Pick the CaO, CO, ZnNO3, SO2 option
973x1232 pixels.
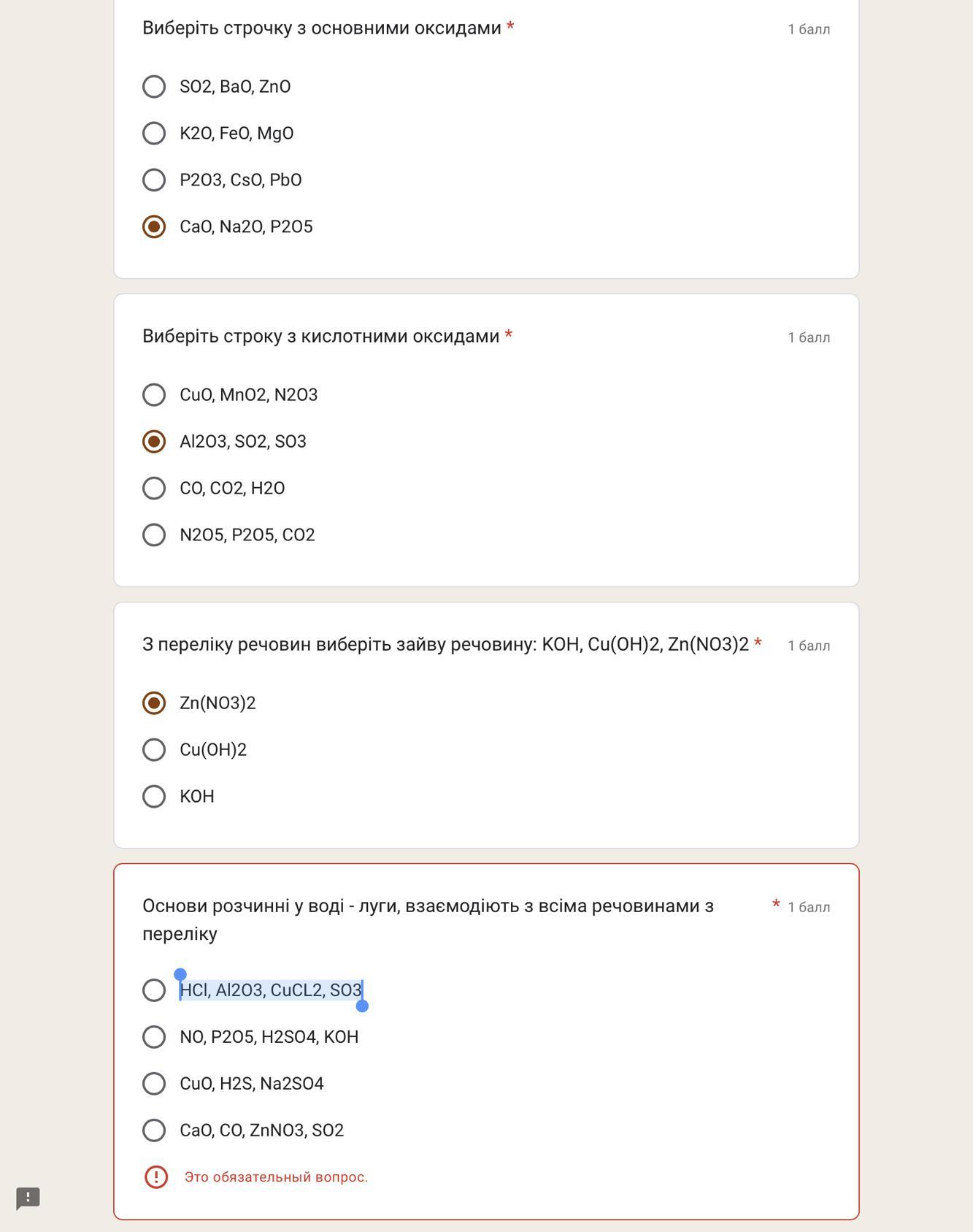[x=154, y=1130]
